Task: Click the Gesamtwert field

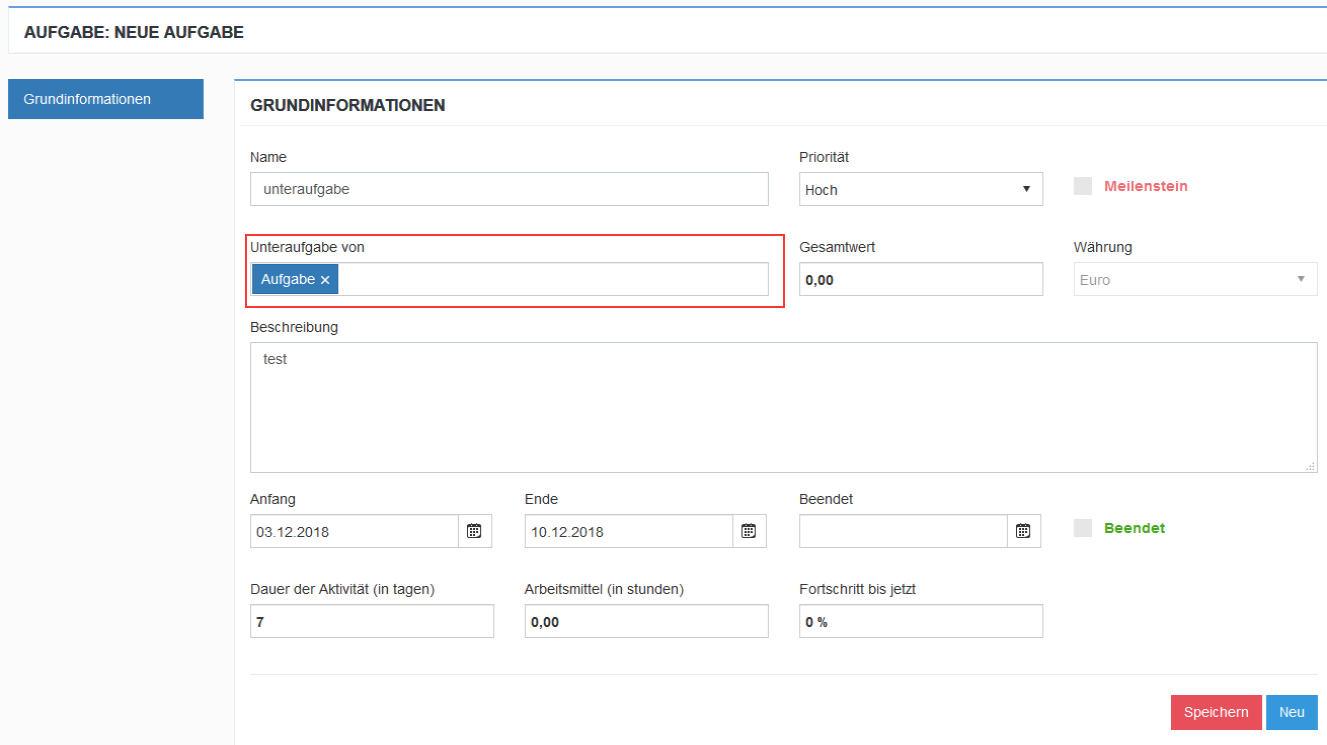Action: point(921,279)
